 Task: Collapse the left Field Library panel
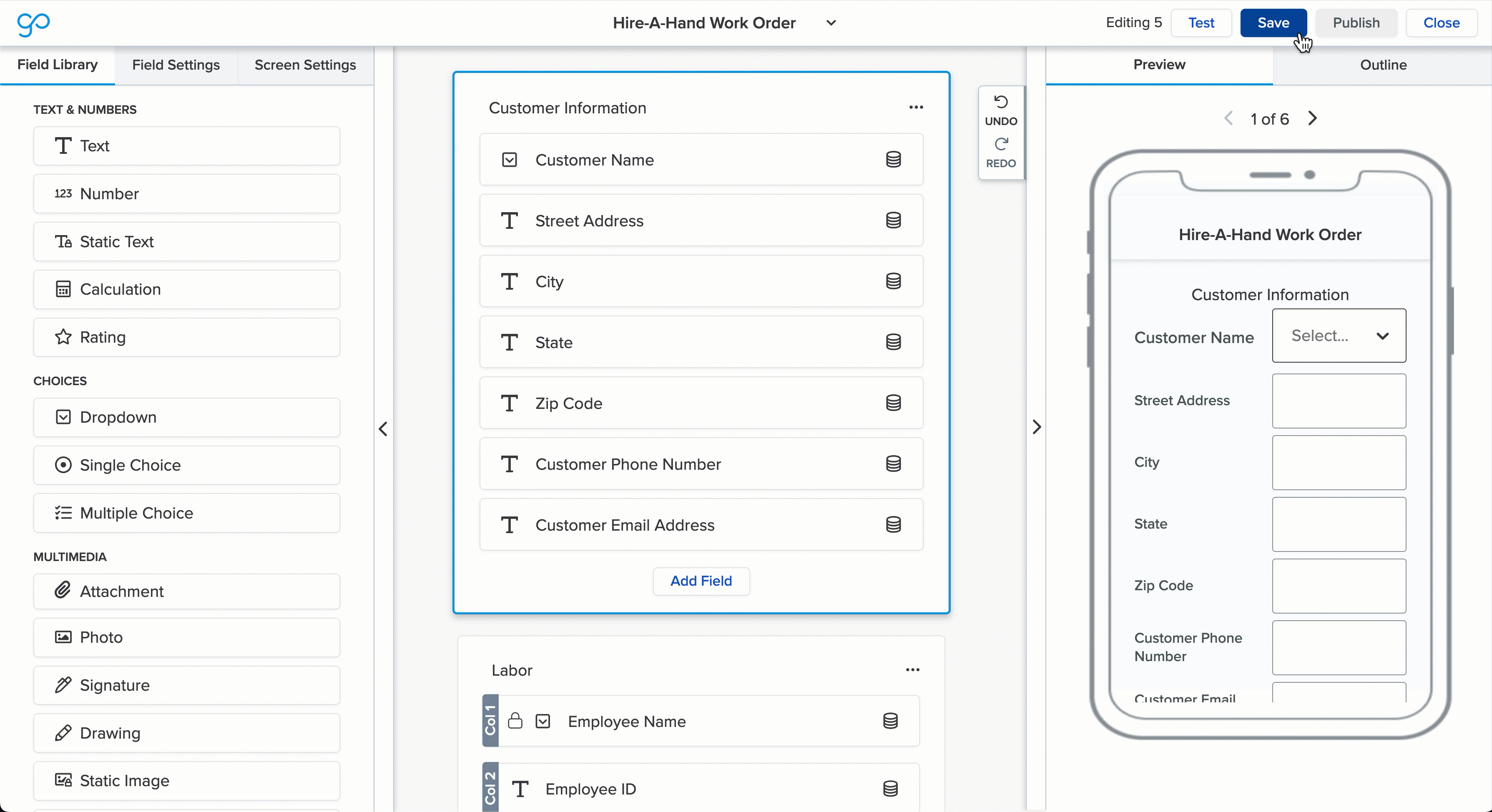click(x=383, y=429)
